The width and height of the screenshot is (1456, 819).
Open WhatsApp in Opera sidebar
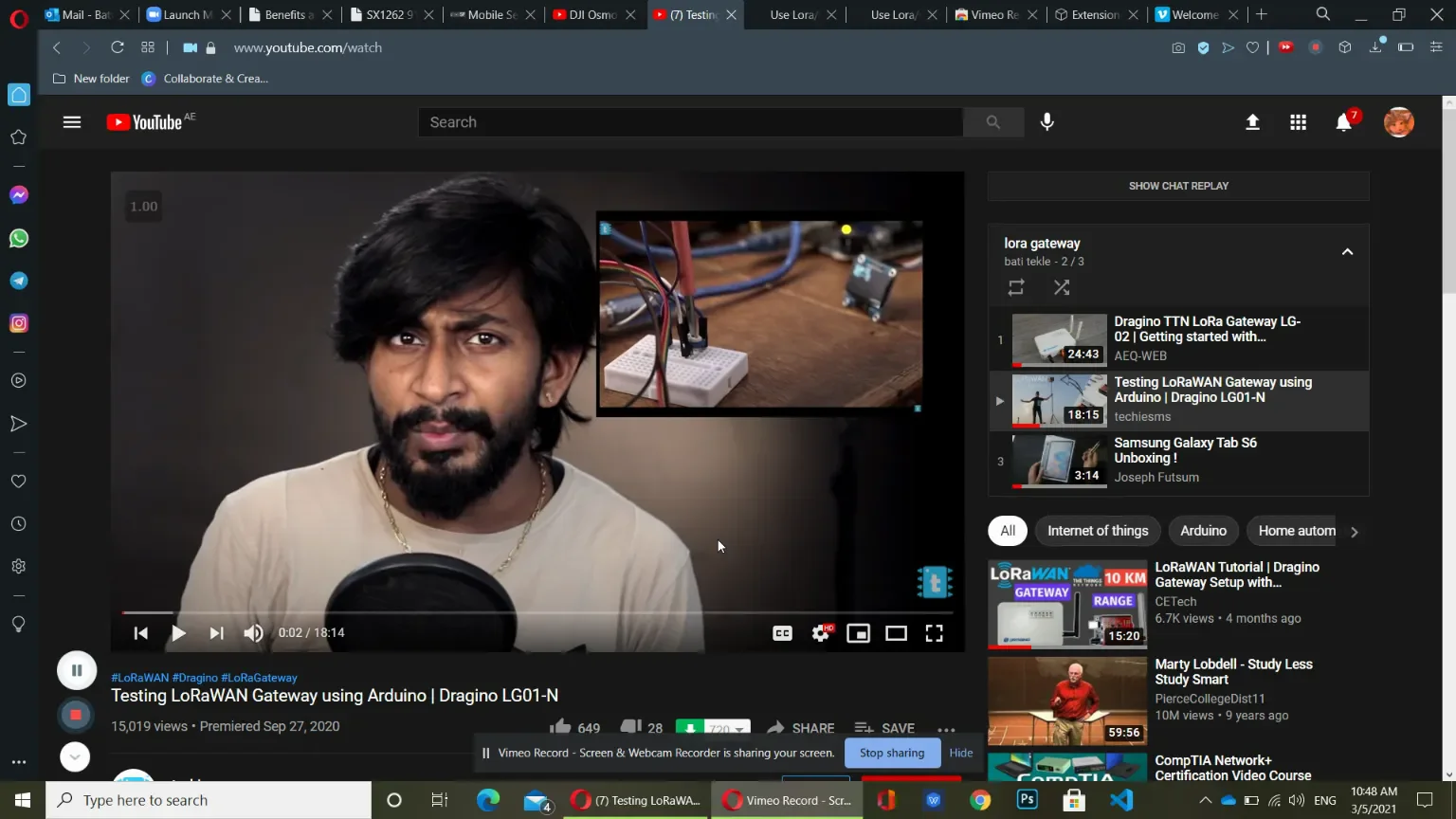click(x=19, y=238)
